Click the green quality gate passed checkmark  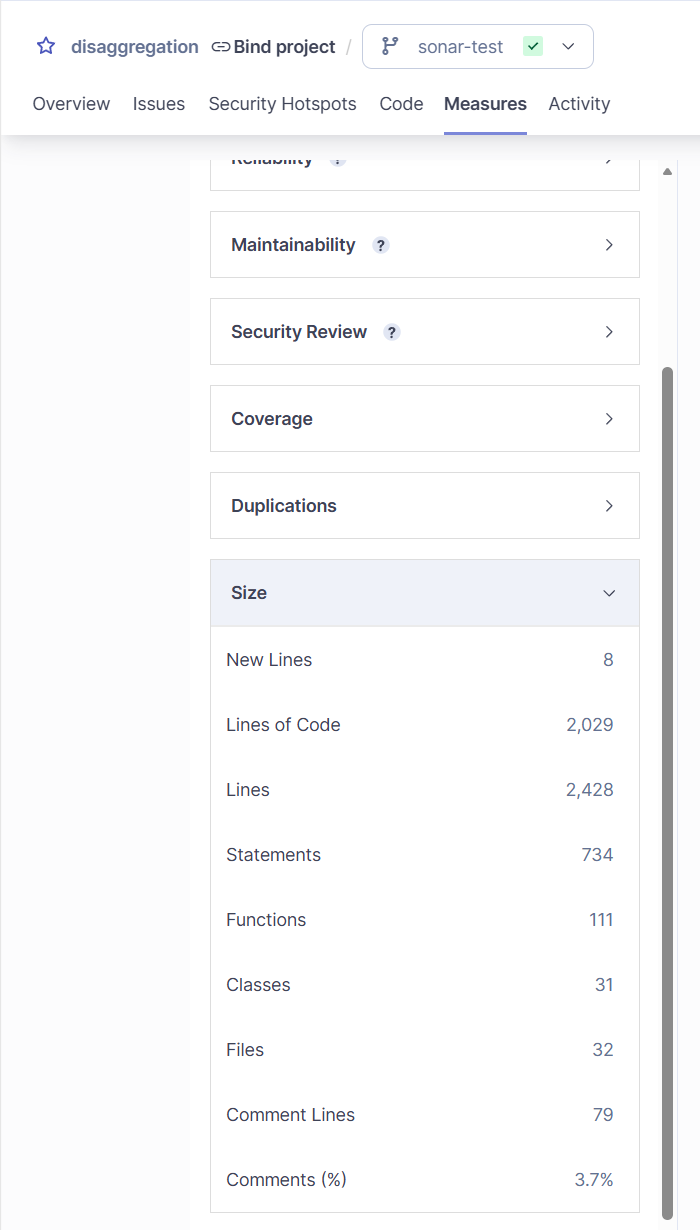point(533,47)
